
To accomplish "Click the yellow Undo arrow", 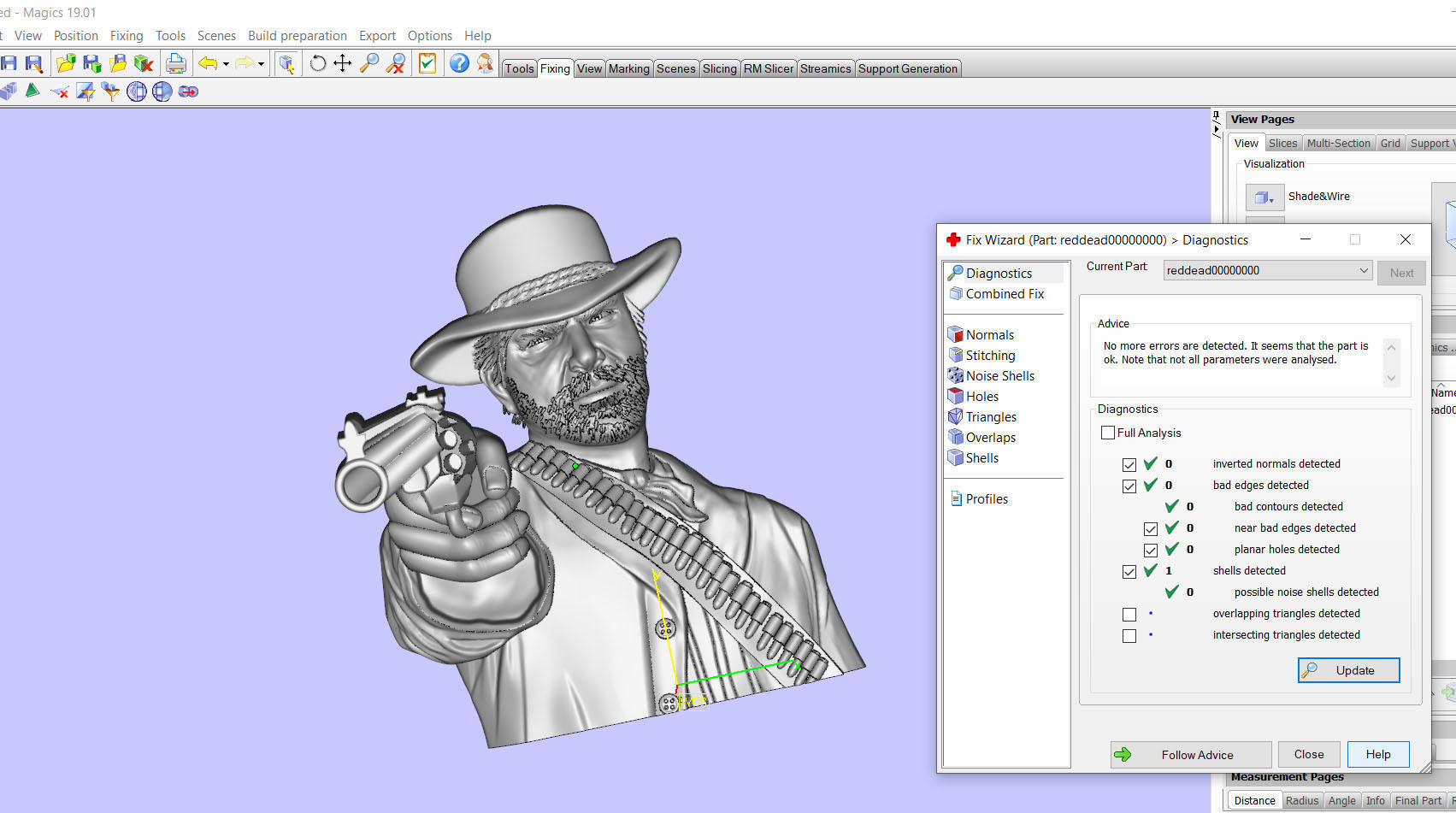I will (x=208, y=63).
